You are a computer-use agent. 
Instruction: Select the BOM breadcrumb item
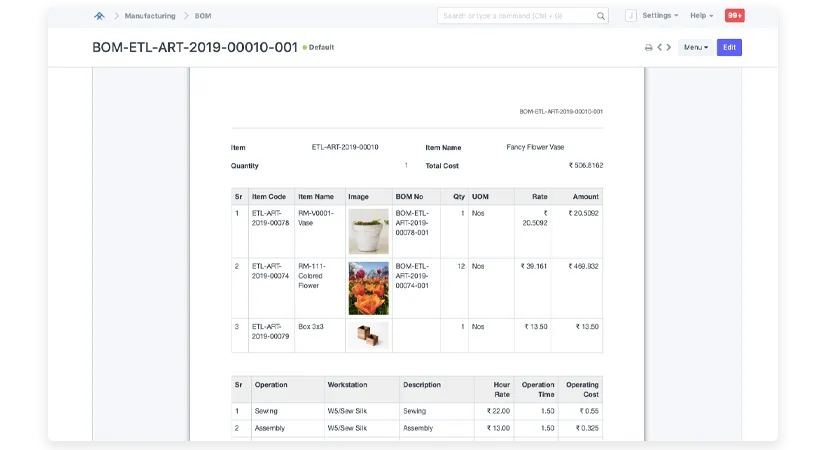coord(203,16)
